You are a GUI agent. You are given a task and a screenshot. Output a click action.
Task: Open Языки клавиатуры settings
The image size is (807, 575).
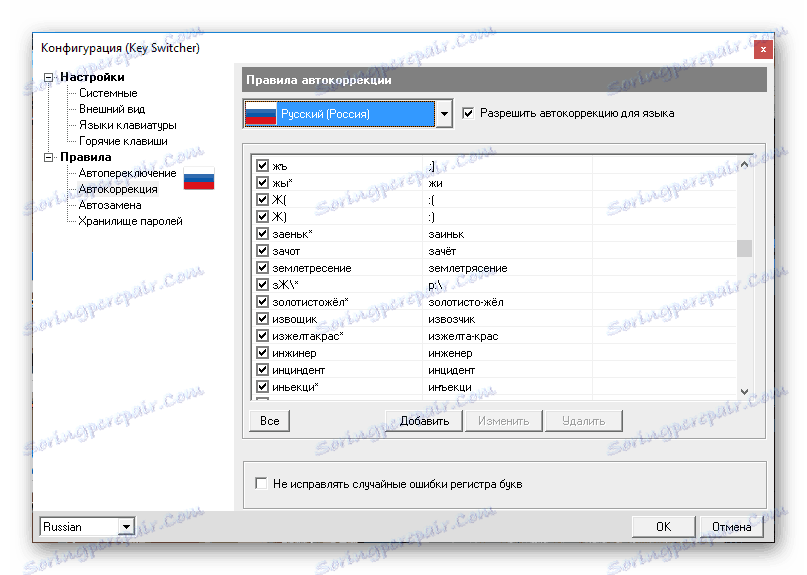128,125
